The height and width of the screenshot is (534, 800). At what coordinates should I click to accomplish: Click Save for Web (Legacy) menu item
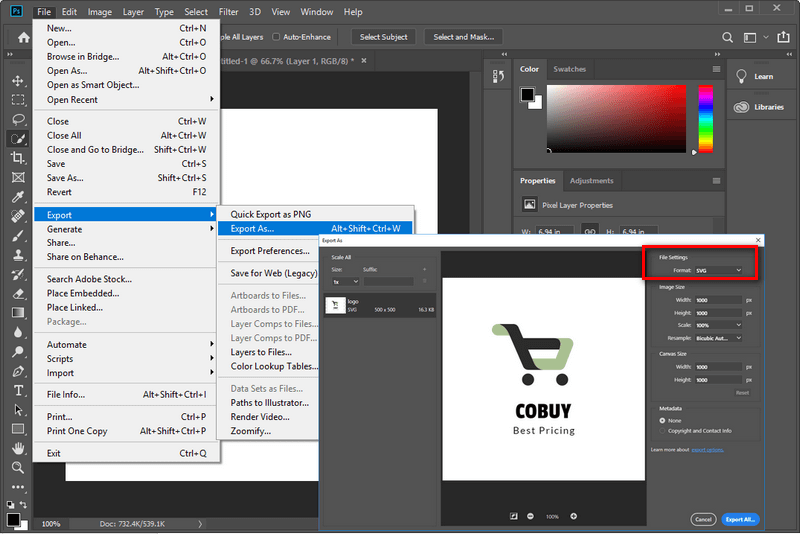[273, 273]
